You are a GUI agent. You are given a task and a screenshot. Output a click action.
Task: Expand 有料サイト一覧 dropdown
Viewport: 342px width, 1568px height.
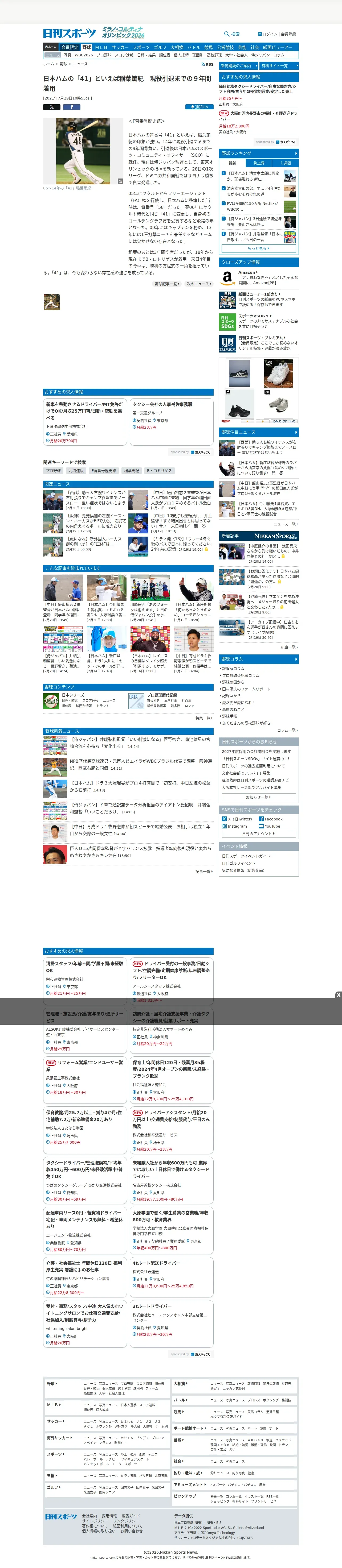coord(279,66)
